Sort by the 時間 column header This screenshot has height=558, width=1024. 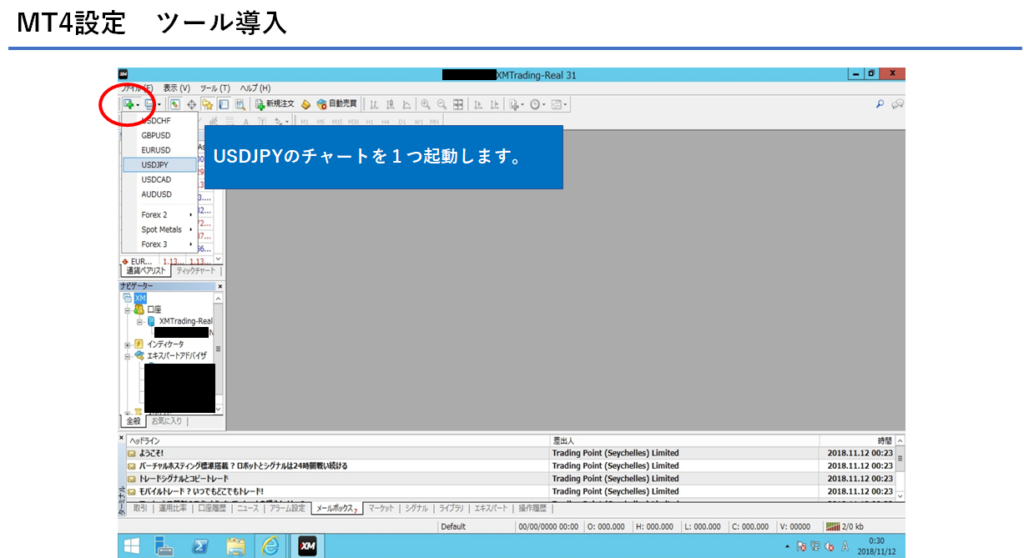[x=857, y=440]
